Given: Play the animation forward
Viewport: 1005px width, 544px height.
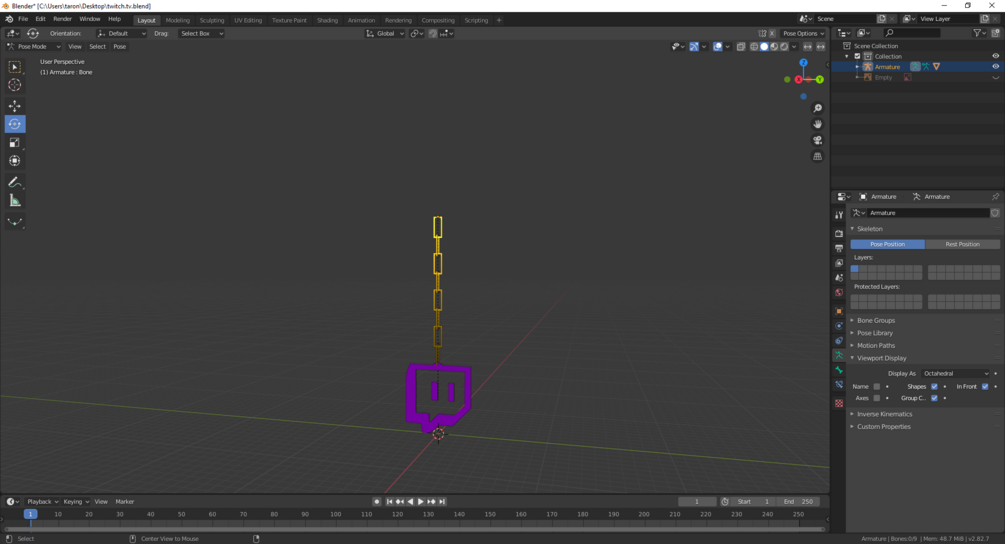Looking at the screenshot, I should (x=420, y=502).
